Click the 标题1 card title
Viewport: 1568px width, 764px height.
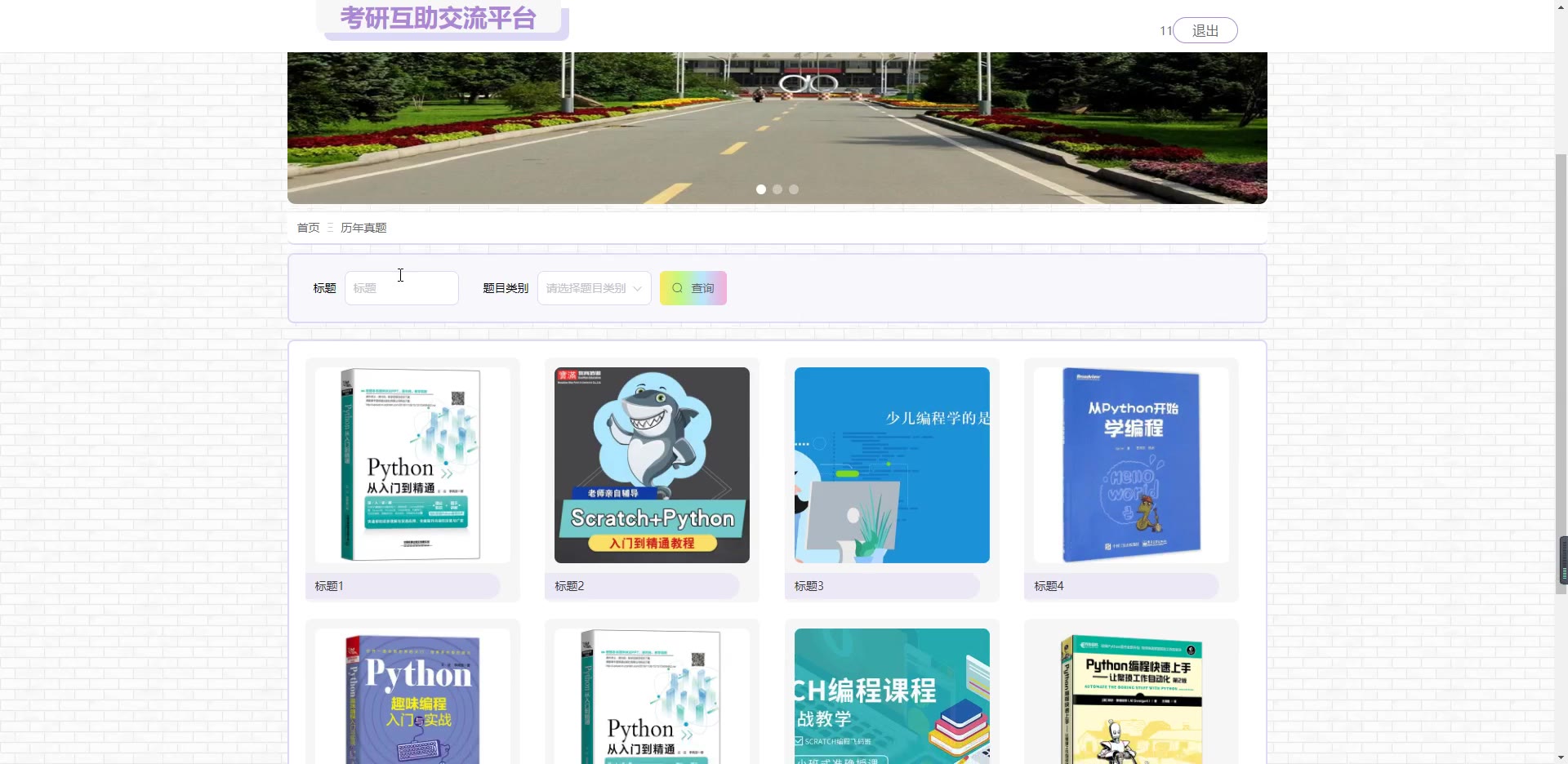point(329,586)
